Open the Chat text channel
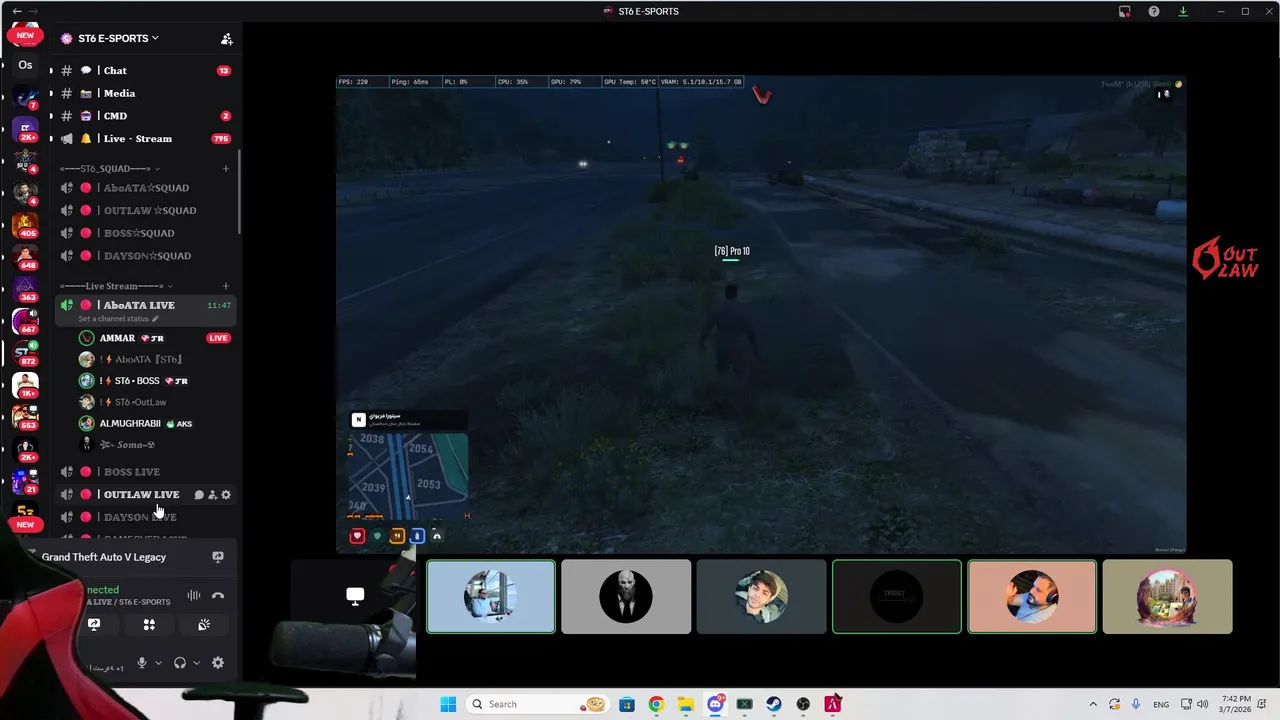 click(x=144, y=71)
